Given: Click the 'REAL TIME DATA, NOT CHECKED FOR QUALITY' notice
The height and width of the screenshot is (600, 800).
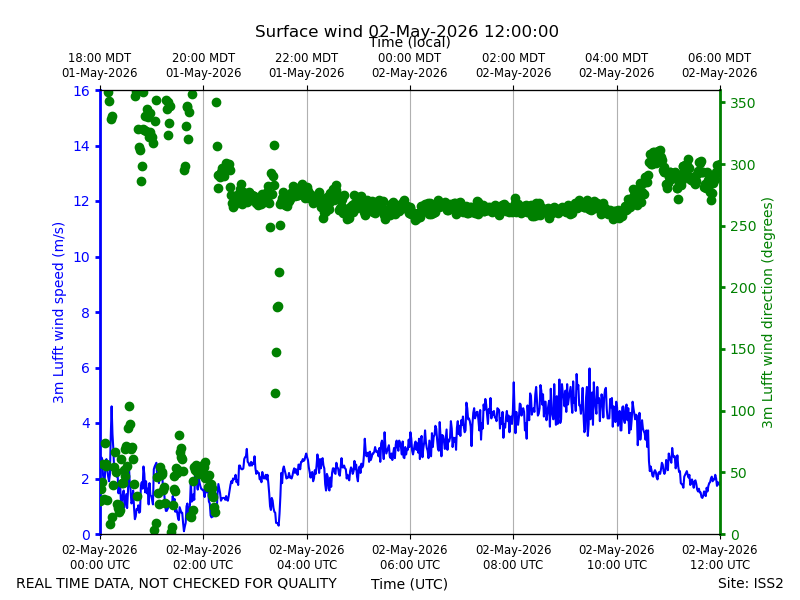Looking at the screenshot, I should pos(177,583).
